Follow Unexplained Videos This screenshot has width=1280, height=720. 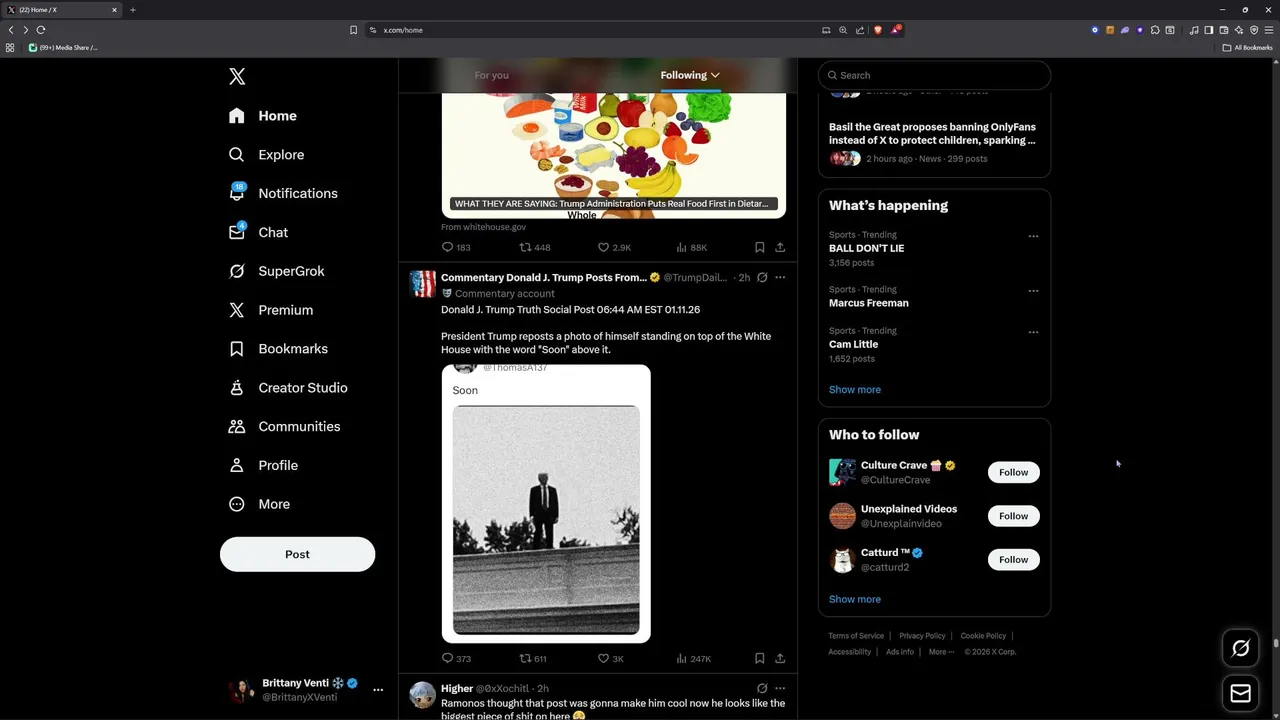[x=1013, y=516]
